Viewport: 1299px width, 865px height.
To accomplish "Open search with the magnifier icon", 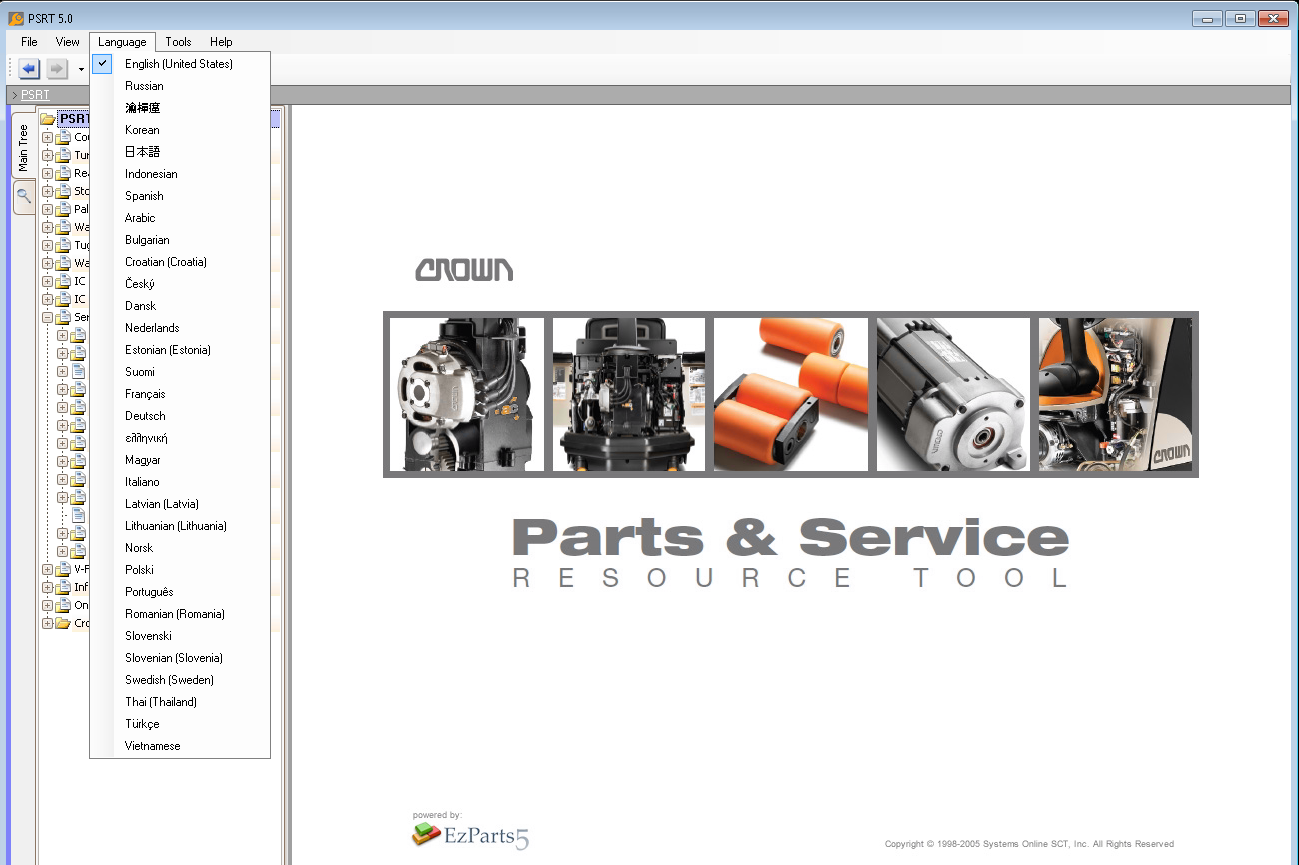I will (23, 197).
